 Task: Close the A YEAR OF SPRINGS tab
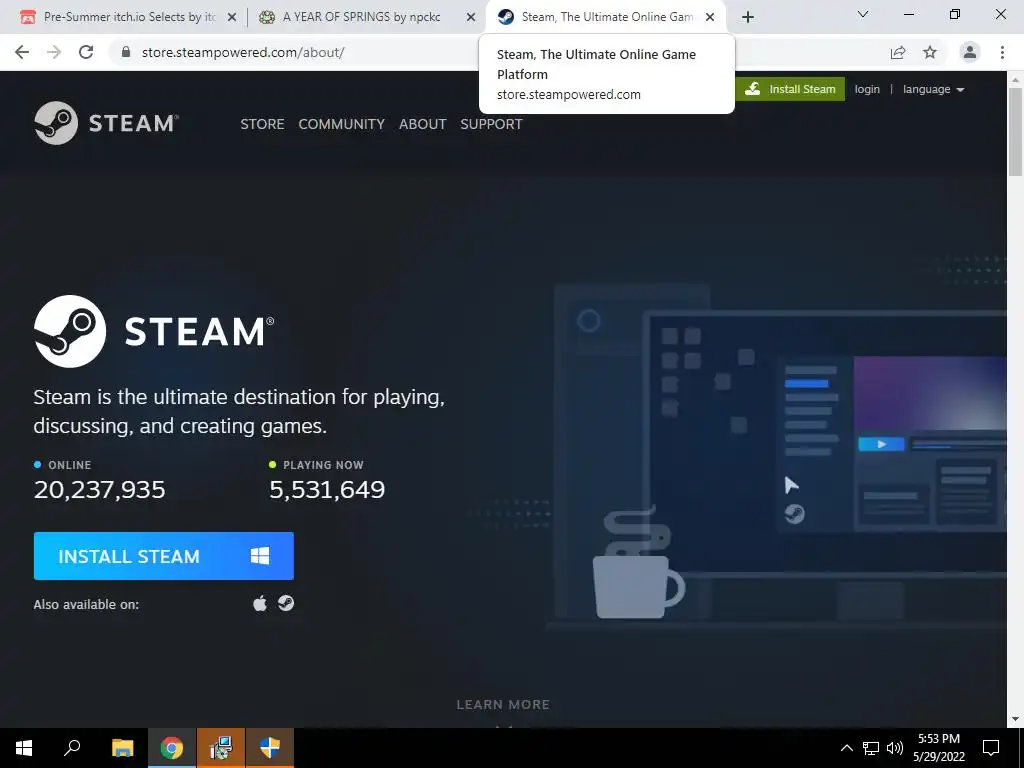click(471, 18)
